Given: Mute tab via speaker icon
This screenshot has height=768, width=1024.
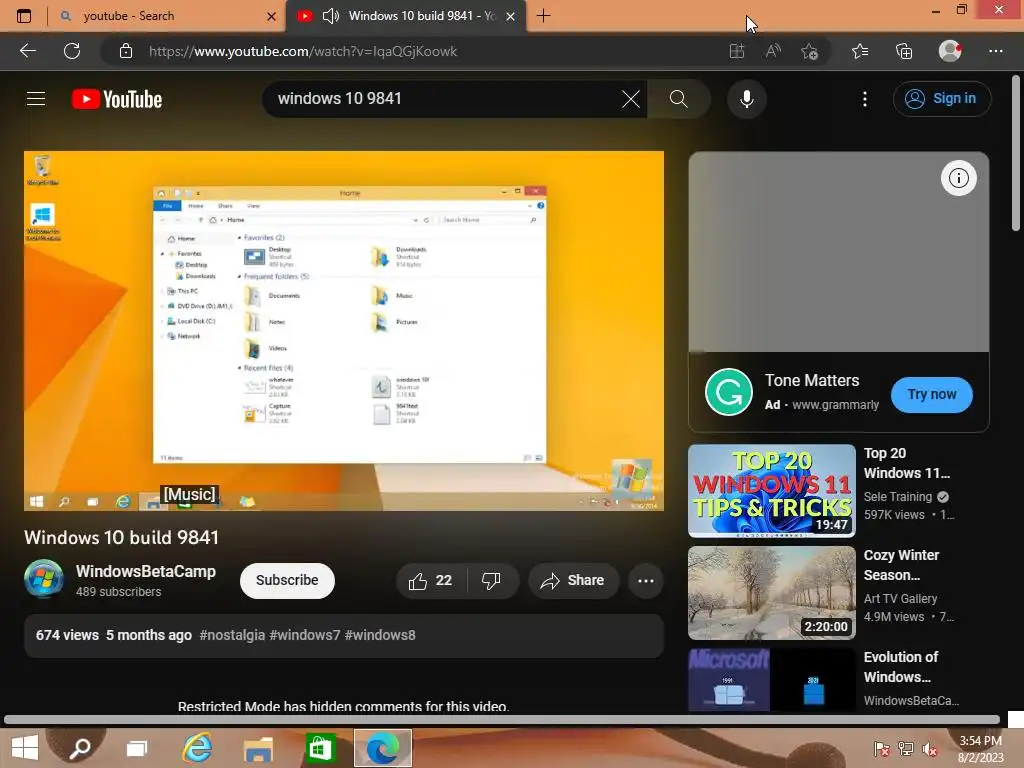Looking at the screenshot, I should [330, 16].
